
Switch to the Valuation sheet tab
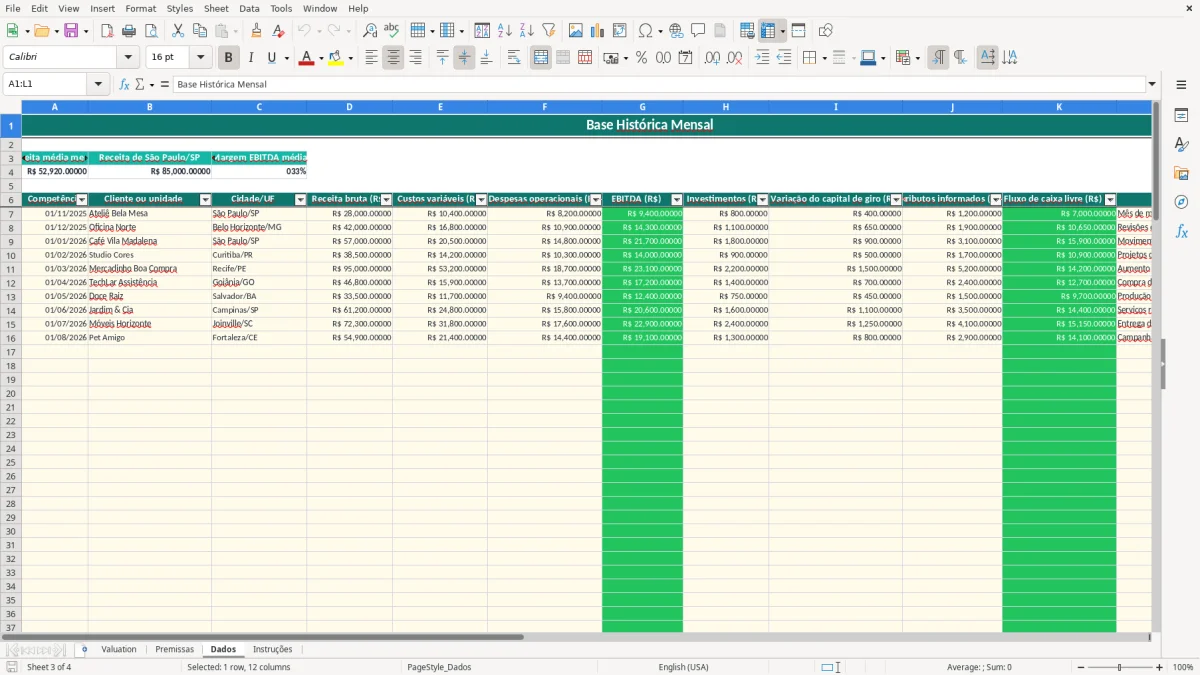coord(119,649)
